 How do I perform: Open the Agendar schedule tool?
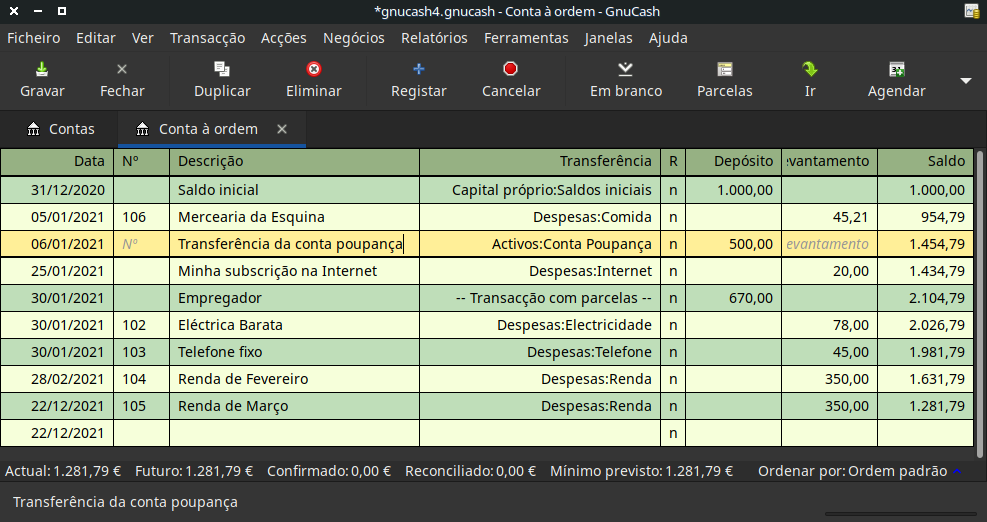tap(896, 70)
